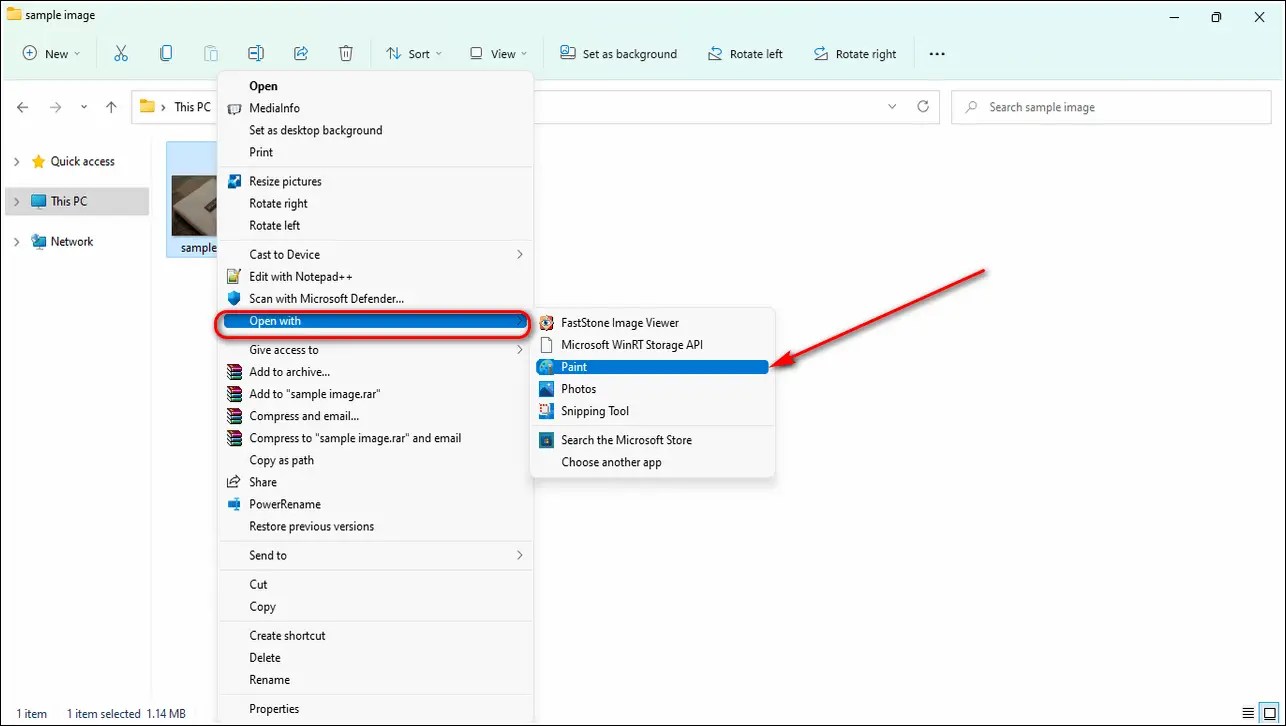Open with Microsoft WinRT Storage API

pyautogui.click(x=652, y=345)
